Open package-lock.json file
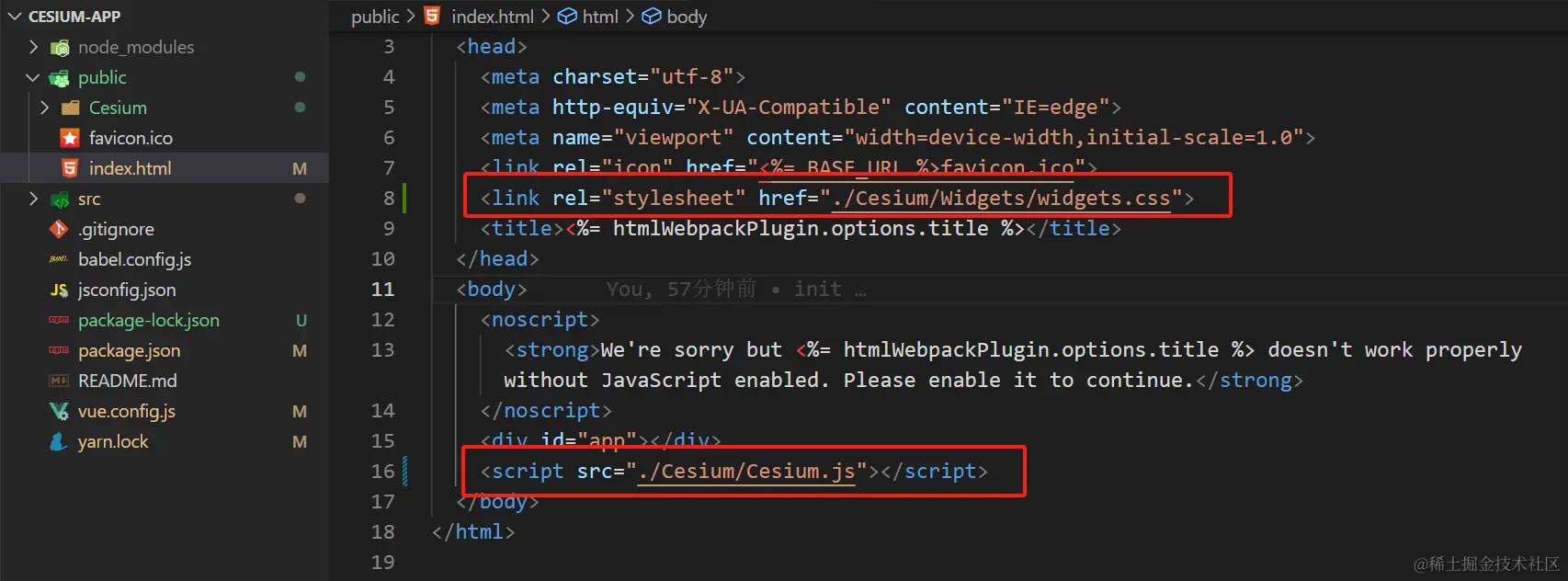The width and height of the screenshot is (1568, 581). 149,320
